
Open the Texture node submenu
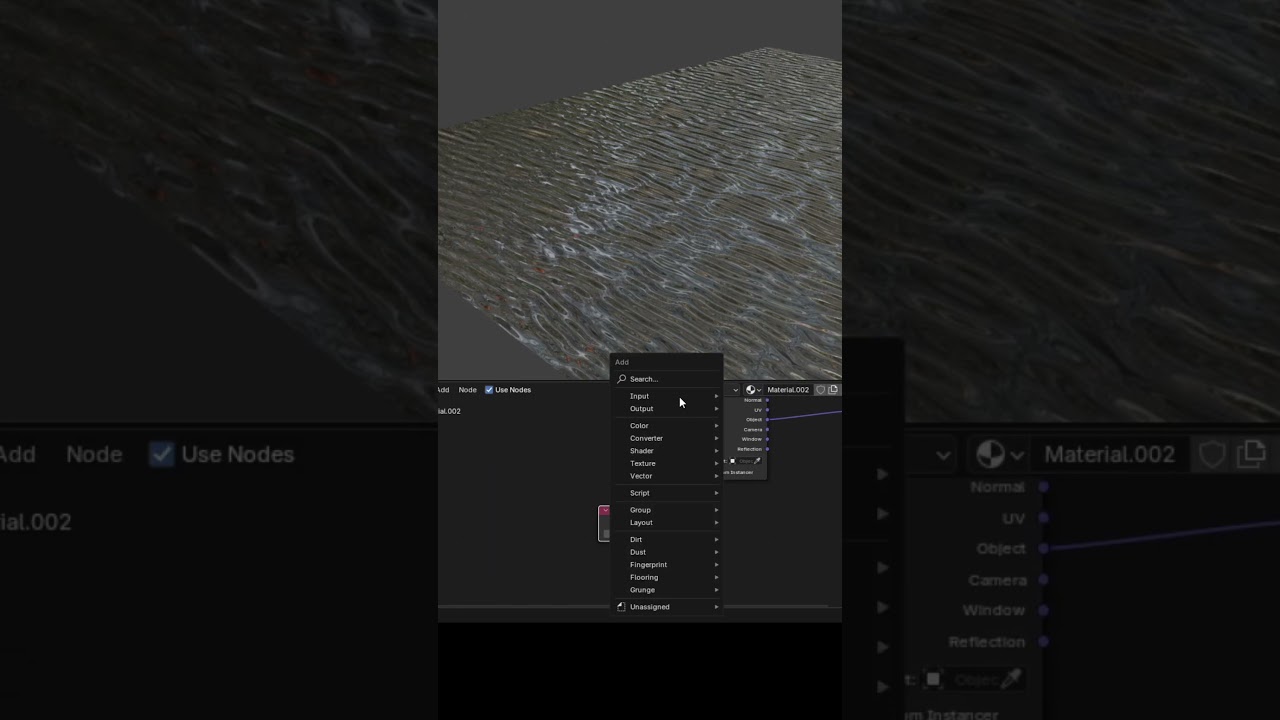tap(667, 463)
